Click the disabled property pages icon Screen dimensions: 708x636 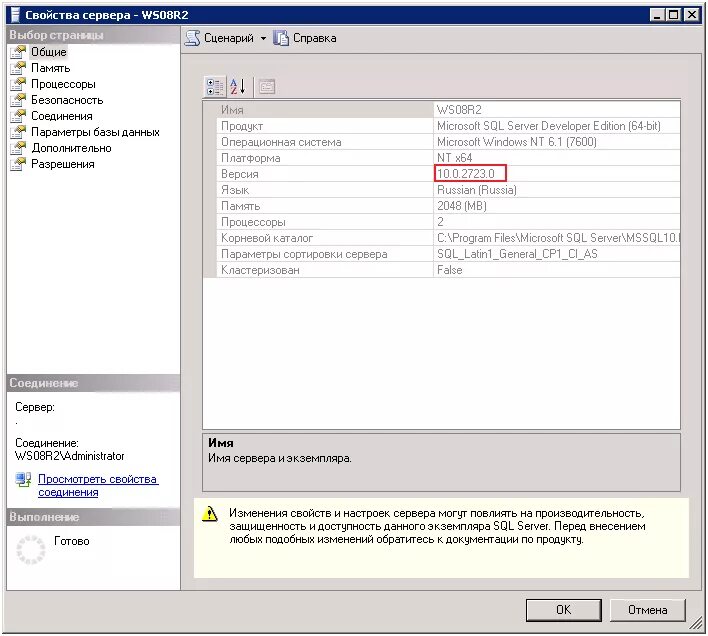[266, 87]
